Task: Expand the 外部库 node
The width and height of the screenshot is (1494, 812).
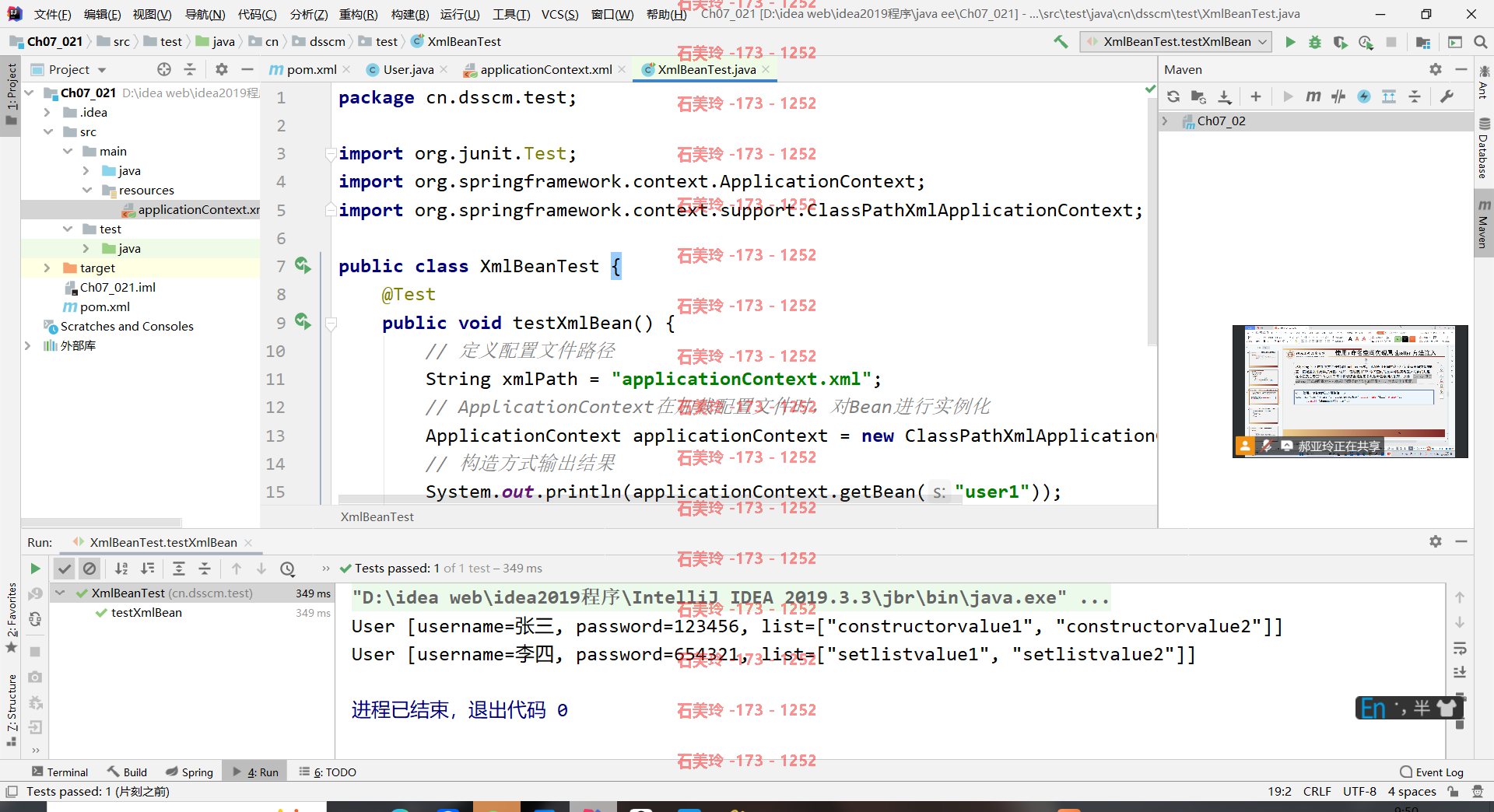Action: (28, 345)
